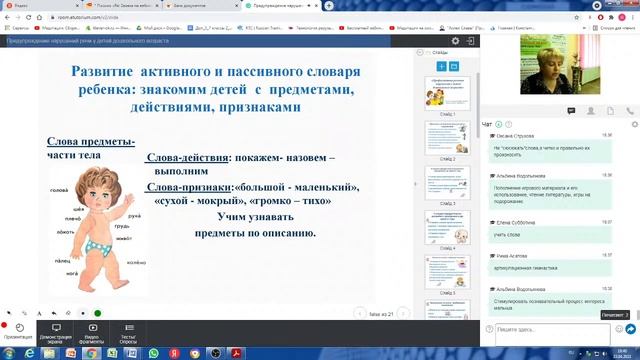This screenshot has height=360, width=640.
Task: Open the chat speech bubble tab
Action: 571,111
